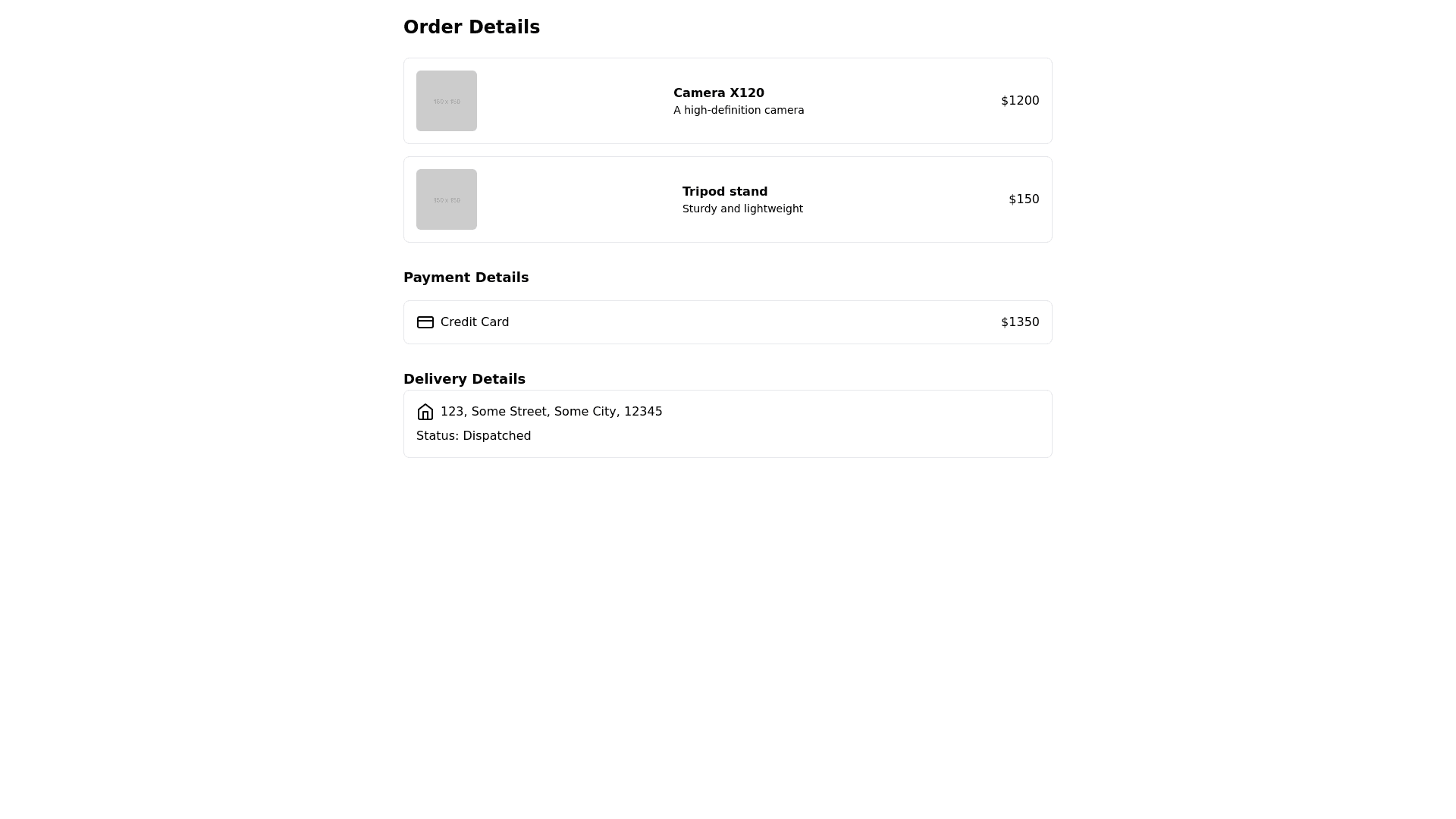Click the $1200 camera price

(x=1019, y=101)
